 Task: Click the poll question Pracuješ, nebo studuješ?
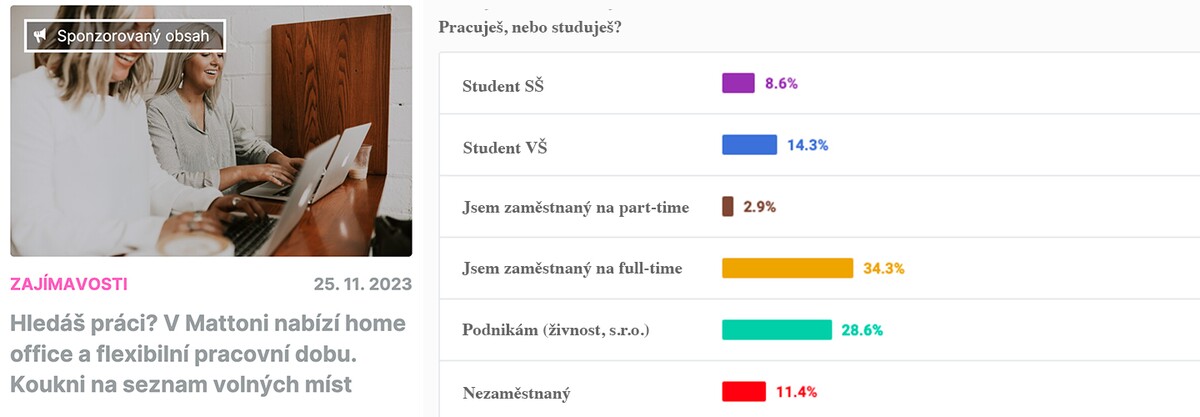[x=530, y=27]
